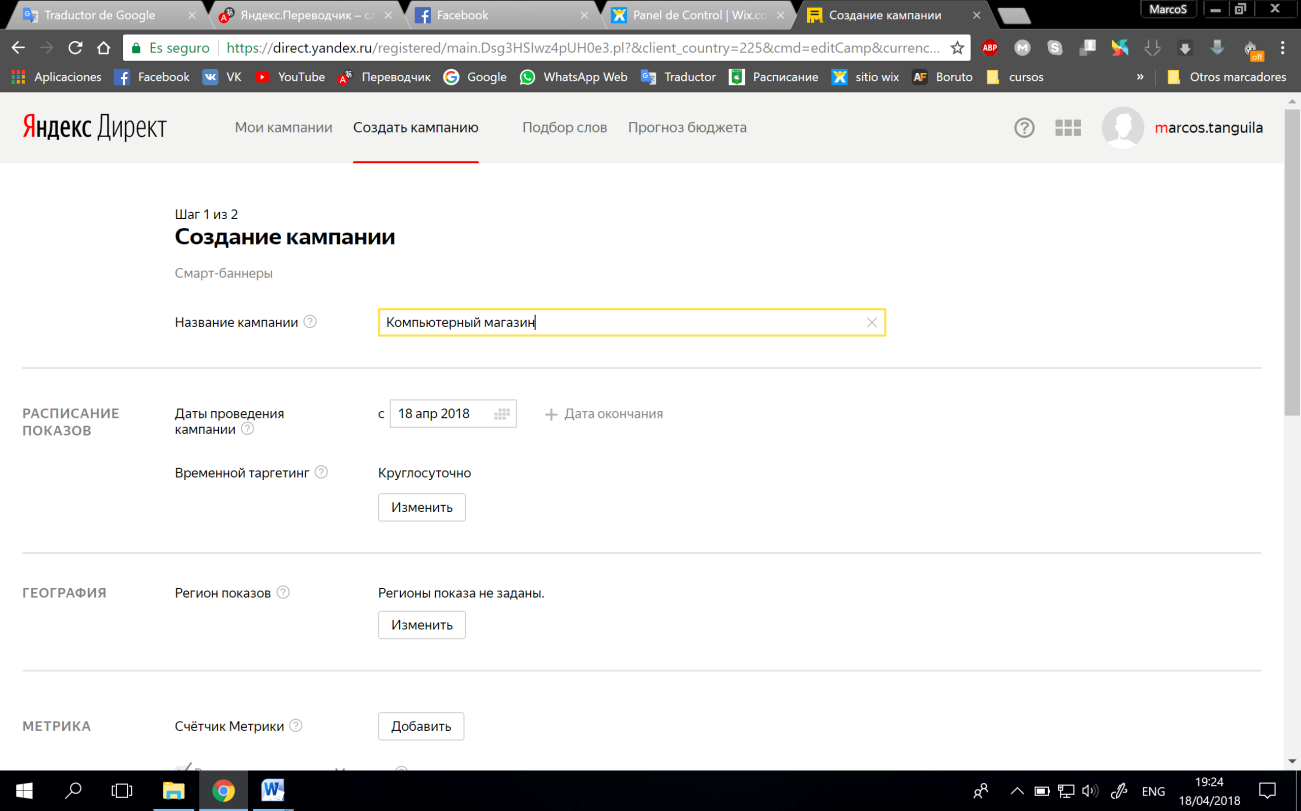Show help icon next to Регион показов
The width and height of the screenshot is (1301, 811).
283,592
